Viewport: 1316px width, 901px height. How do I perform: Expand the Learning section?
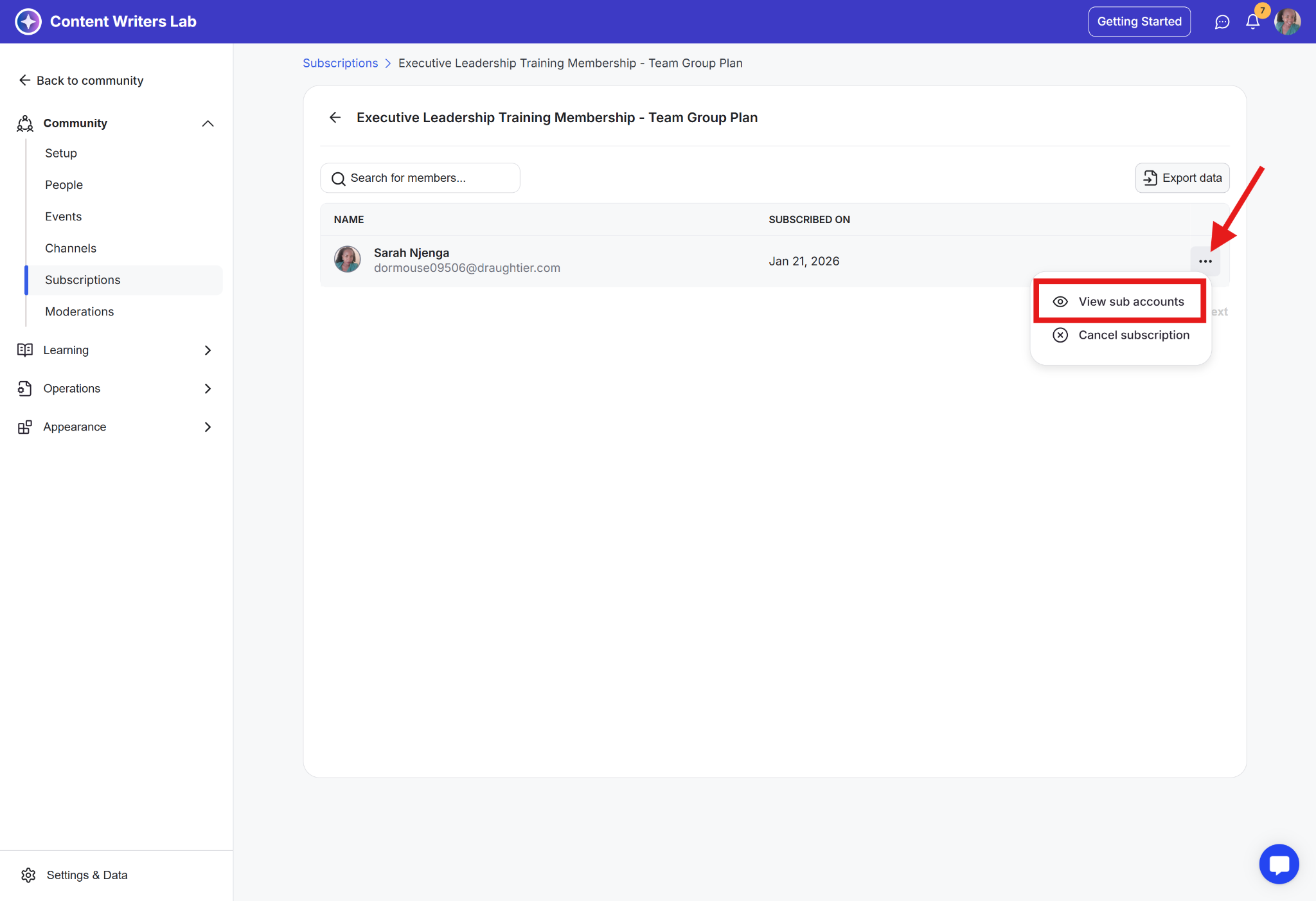point(208,350)
